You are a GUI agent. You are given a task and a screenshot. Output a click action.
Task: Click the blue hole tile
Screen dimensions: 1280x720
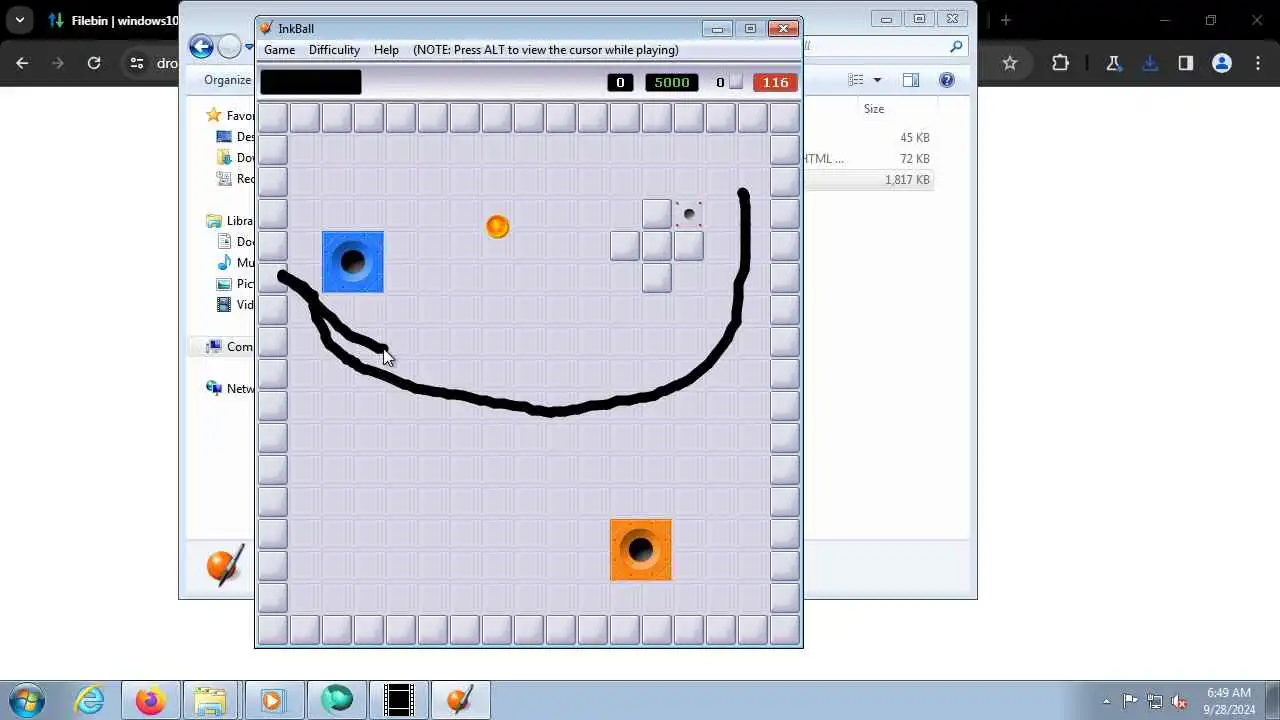coord(353,262)
